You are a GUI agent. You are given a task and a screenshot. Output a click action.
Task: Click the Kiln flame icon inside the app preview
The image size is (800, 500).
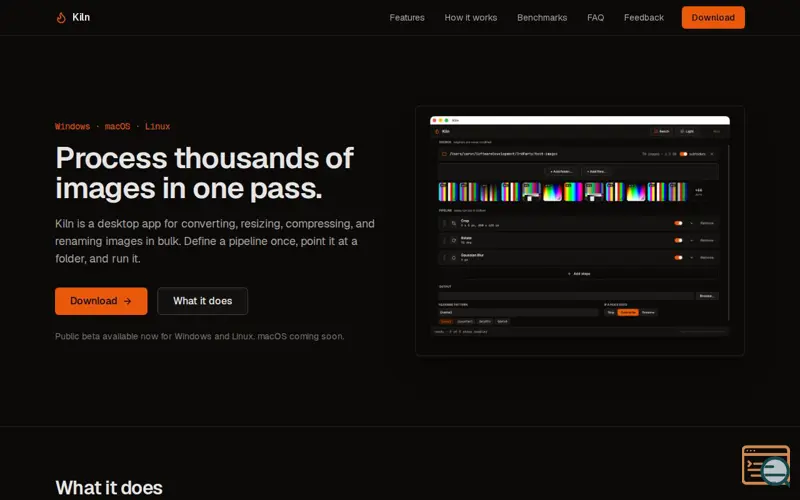[437, 132]
